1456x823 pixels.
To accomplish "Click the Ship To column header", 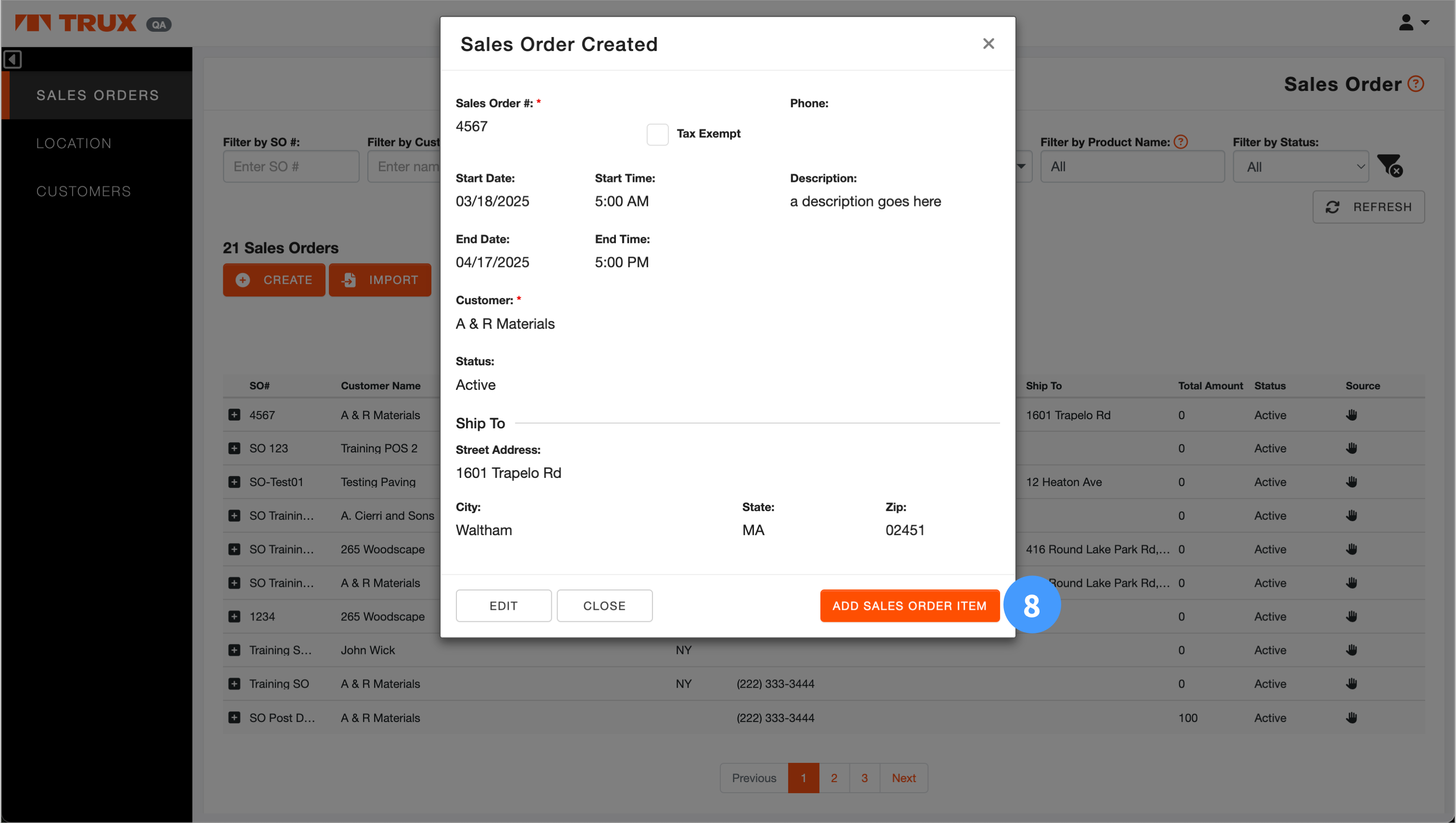I will coord(1043,386).
